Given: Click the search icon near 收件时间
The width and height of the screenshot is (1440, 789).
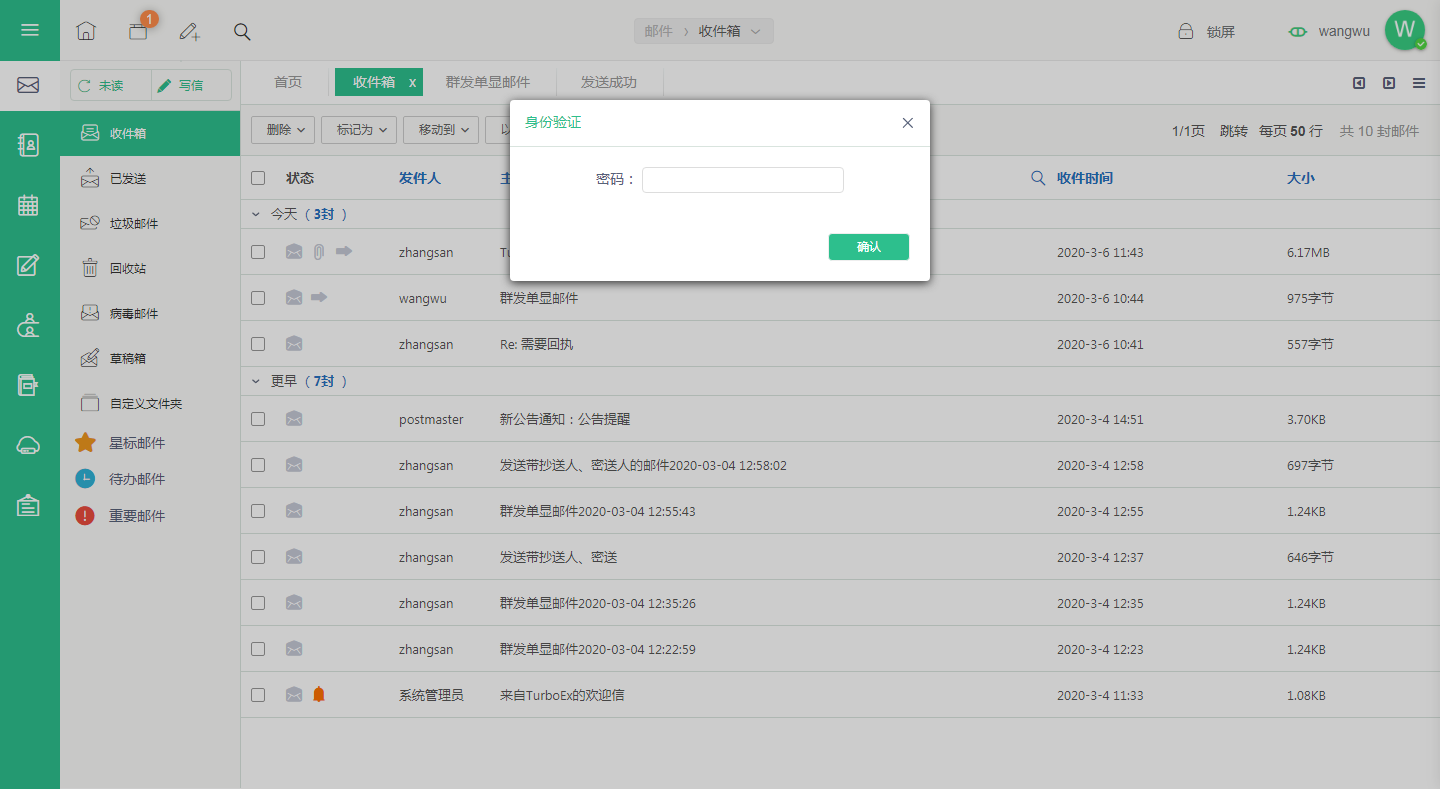Looking at the screenshot, I should (1038, 178).
